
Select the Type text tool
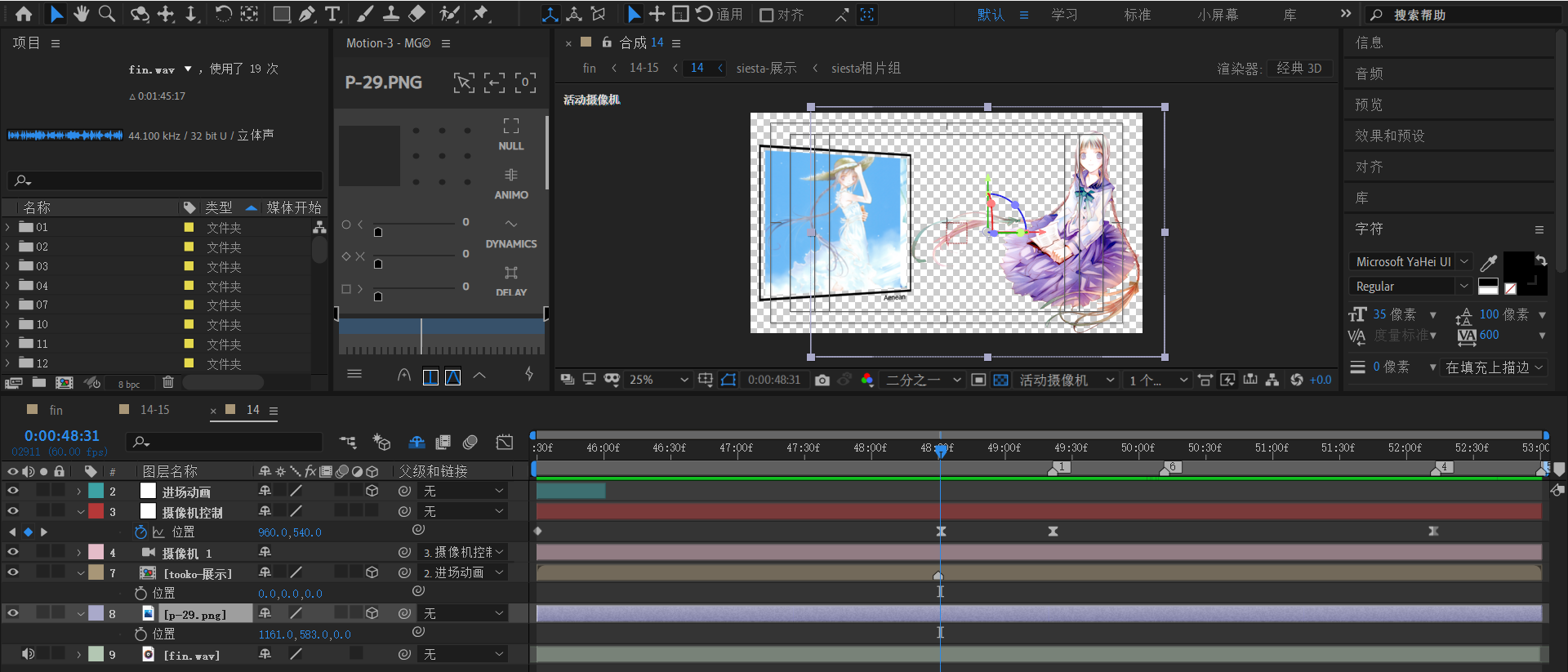point(332,14)
